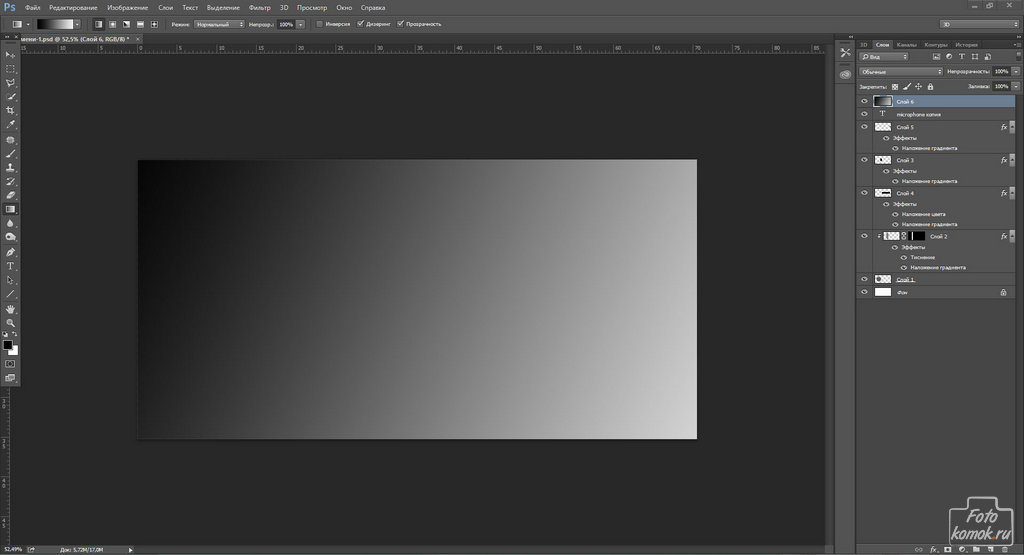Open the Редактирование menu
The height and width of the screenshot is (555, 1024).
(73, 8)
